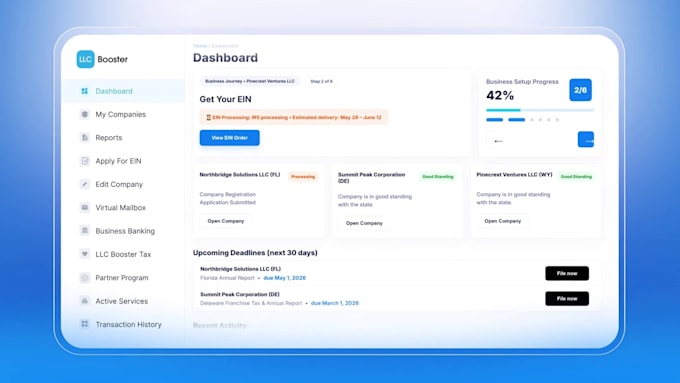Screen dimensions: 680x383
Task: Click the Active Services icon
Action: click(85, 301)
